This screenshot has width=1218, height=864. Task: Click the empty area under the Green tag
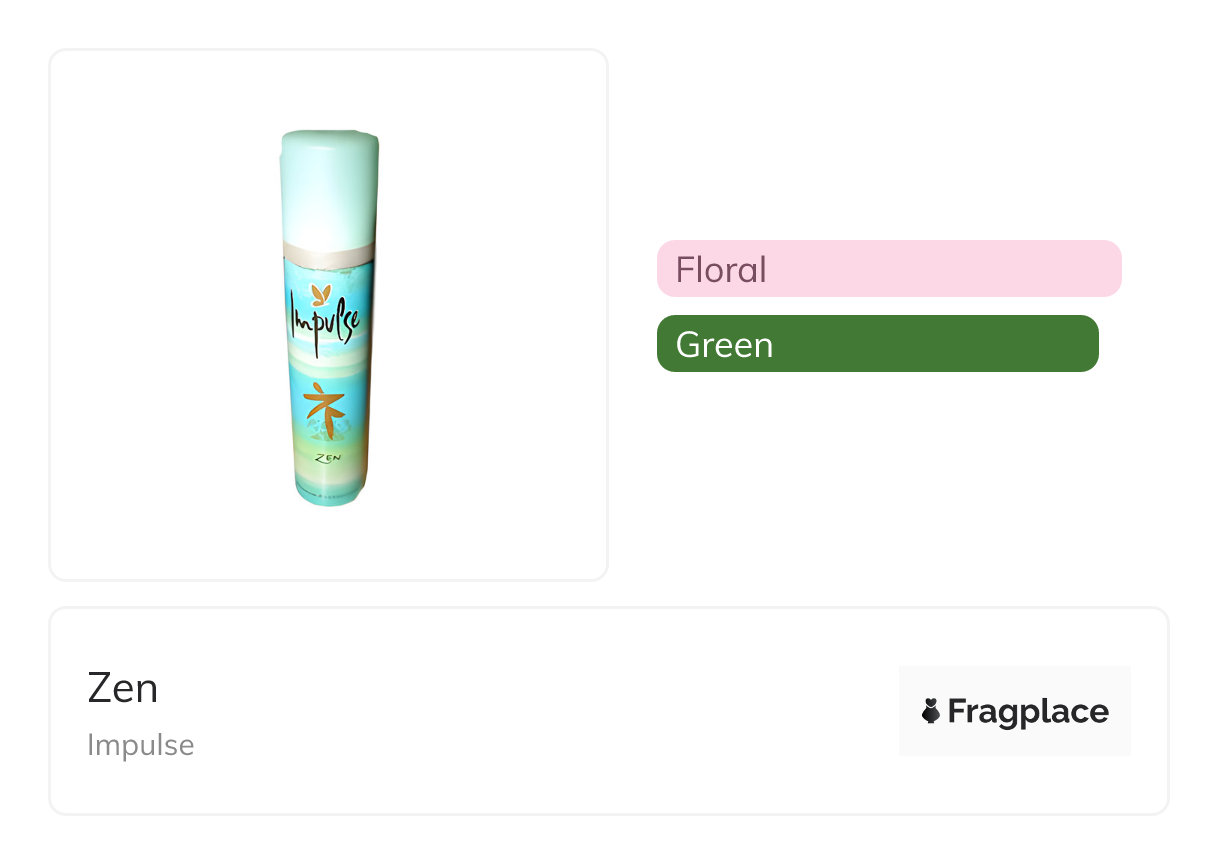(x=880, y=460)
